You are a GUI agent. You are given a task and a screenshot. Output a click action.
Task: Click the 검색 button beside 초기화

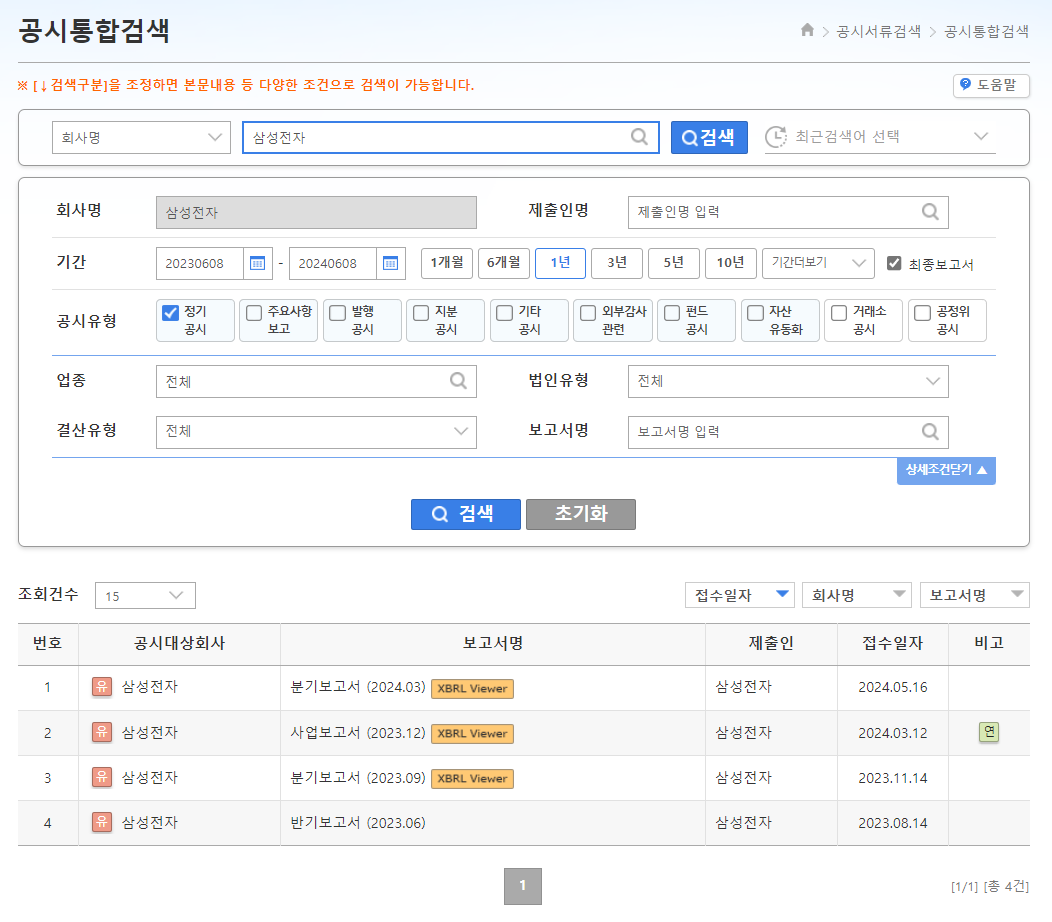[466, 514]
